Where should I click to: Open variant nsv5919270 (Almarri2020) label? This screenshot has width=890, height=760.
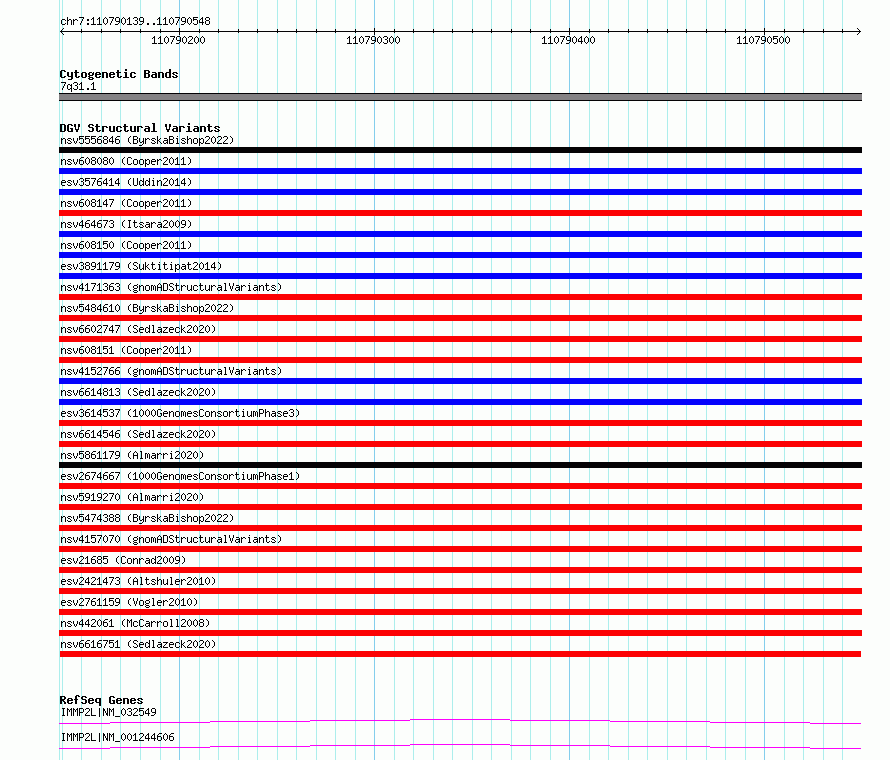click(132, 497)
